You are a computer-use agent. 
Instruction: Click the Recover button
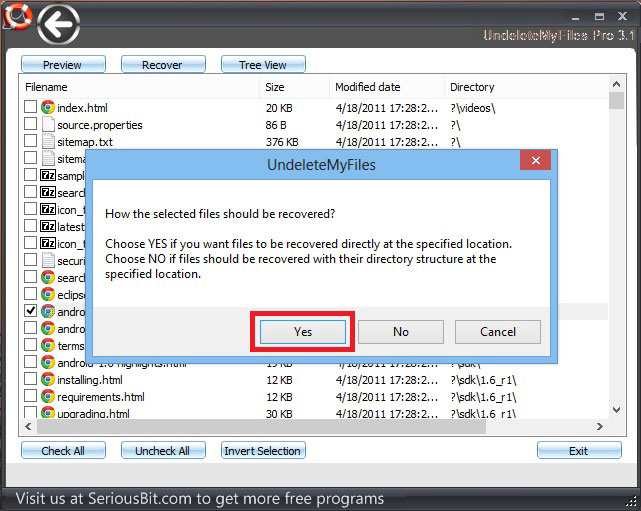point(163,65)
